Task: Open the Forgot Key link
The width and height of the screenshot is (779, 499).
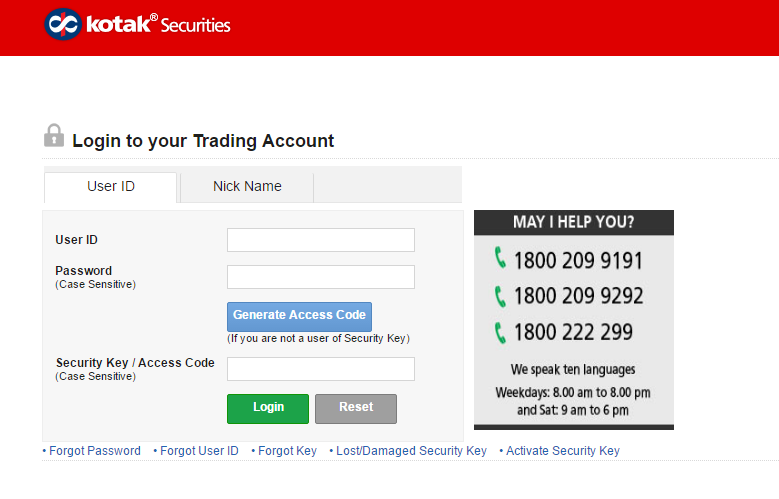Action: (x=287, y=451)
